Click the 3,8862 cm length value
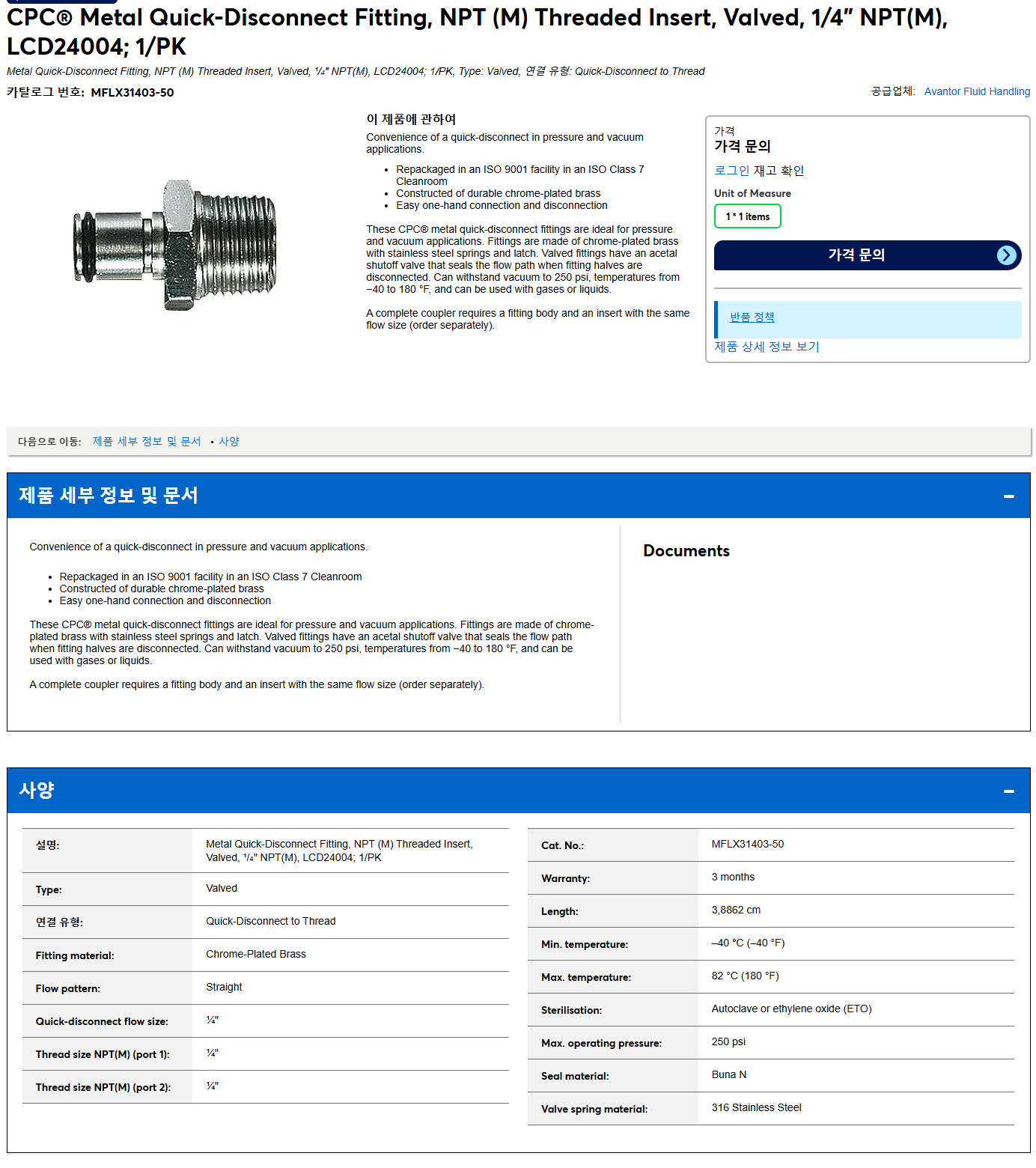1036x1168 pixels. (x=736, y=910)
